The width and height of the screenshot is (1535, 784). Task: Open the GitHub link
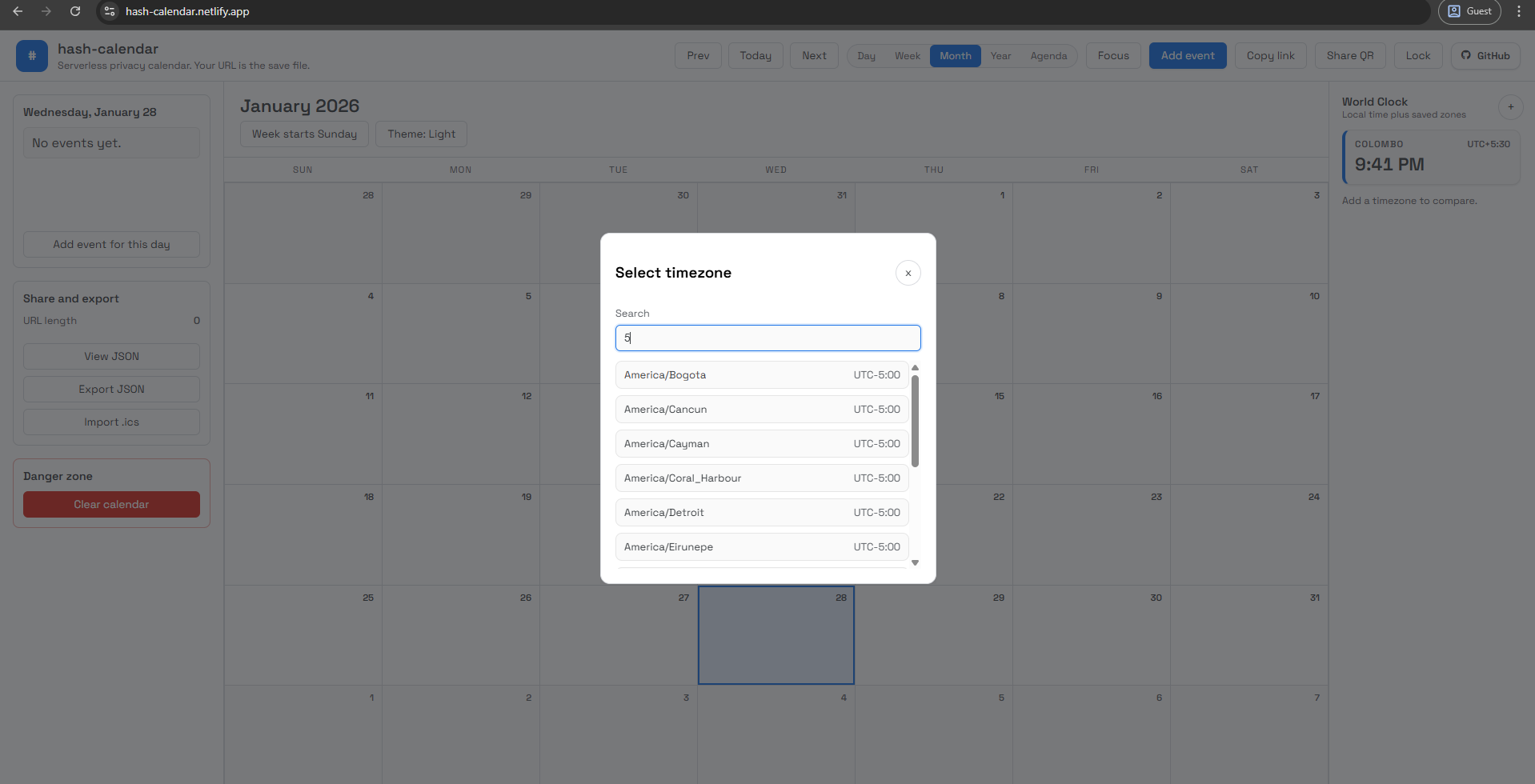tap(1485, 56)
